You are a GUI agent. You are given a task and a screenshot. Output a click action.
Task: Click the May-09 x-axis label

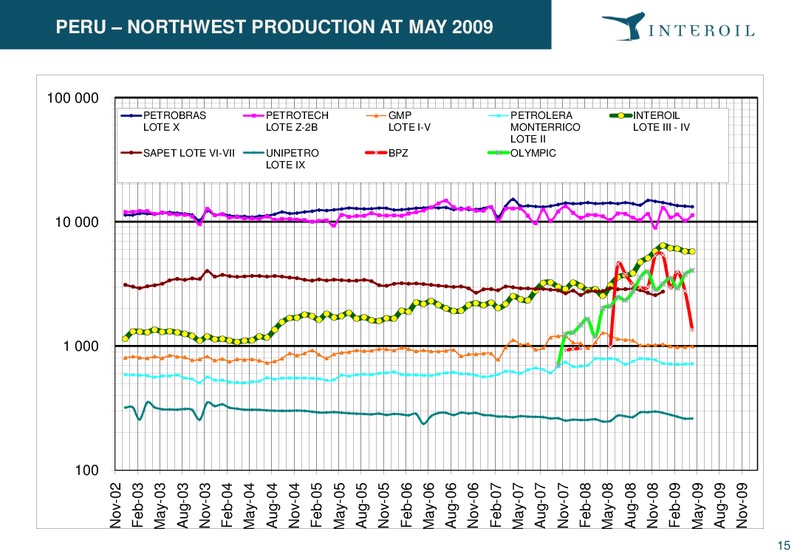pyautogui.click(x=698, y=506)
